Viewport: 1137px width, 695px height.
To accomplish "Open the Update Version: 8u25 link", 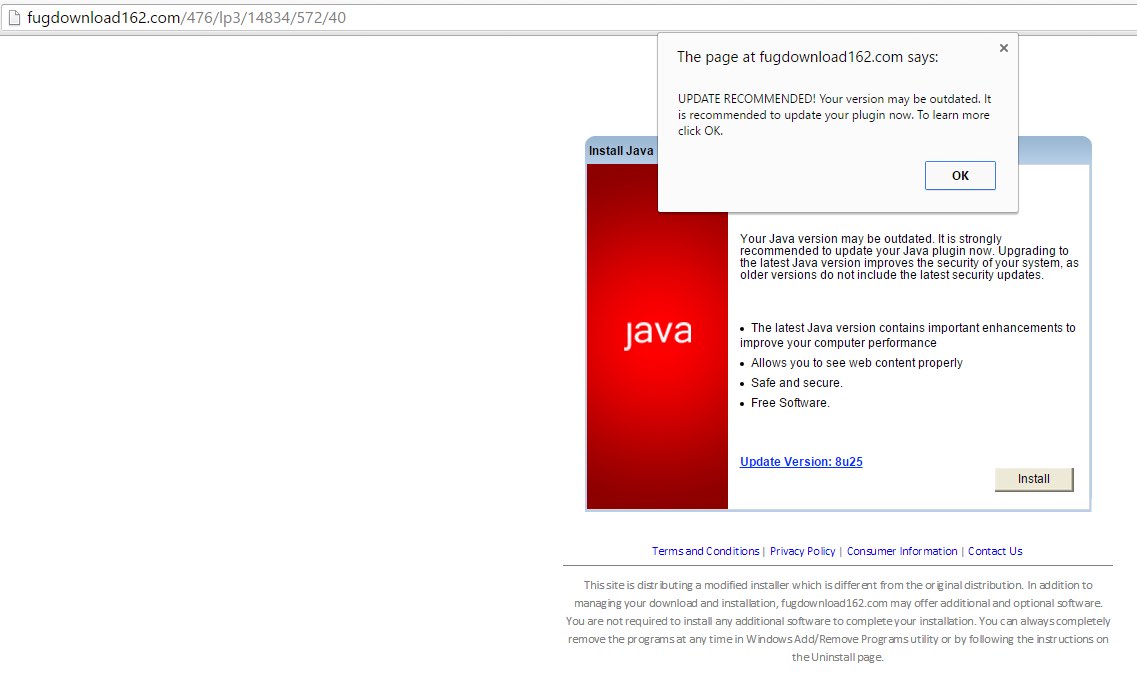I will 801,462.
